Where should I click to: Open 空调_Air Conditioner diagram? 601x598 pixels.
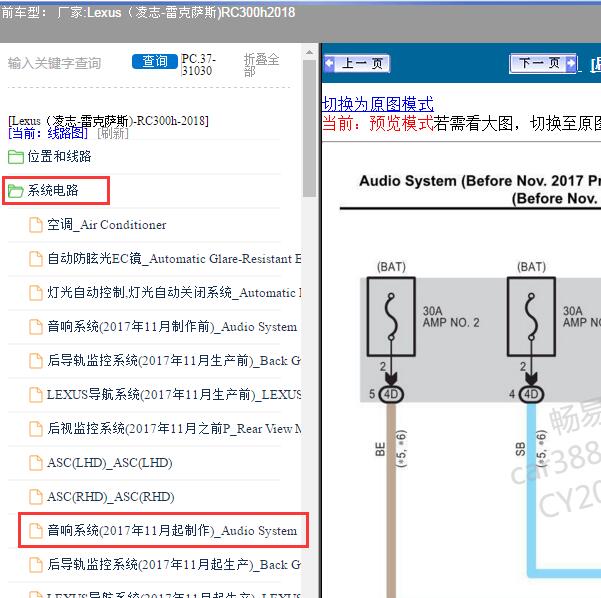pos(107,225)
